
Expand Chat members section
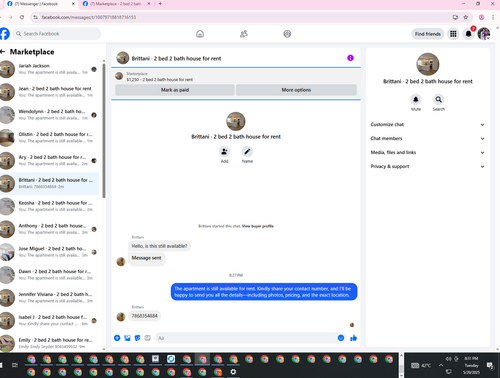[x=428, y=138]
